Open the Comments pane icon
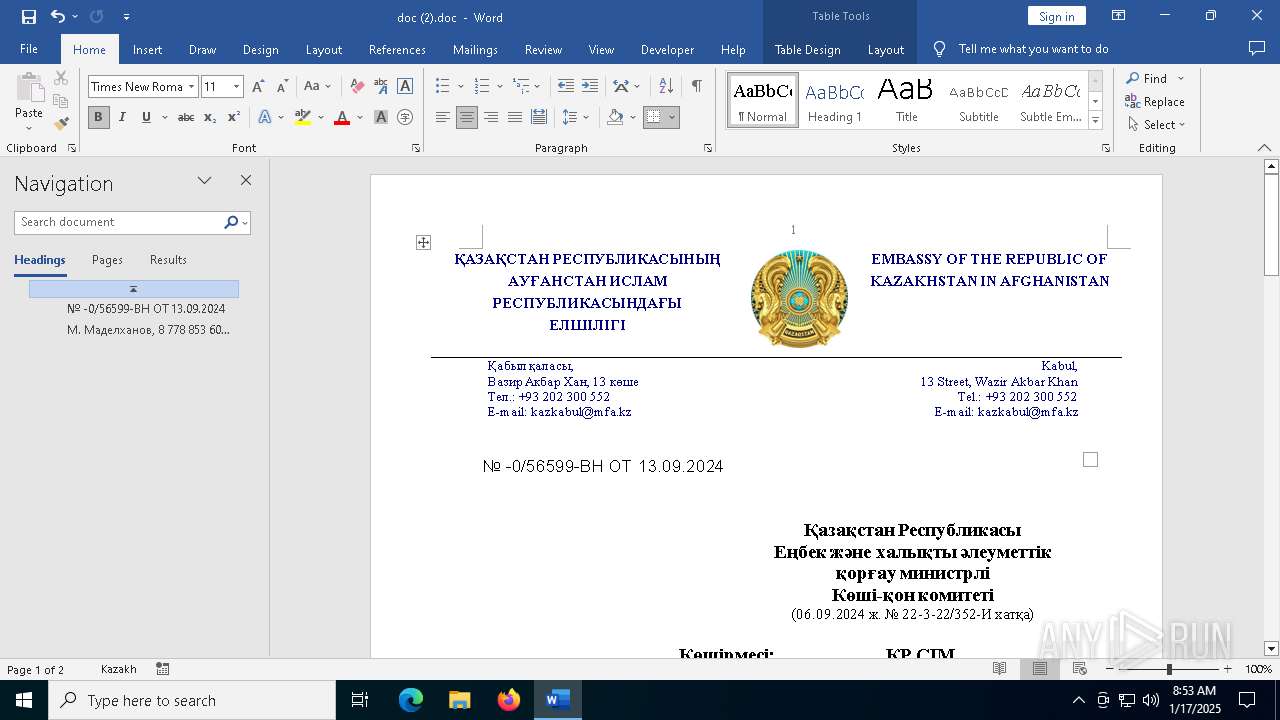This screenshot has height=720, width=1280. 1257,49
